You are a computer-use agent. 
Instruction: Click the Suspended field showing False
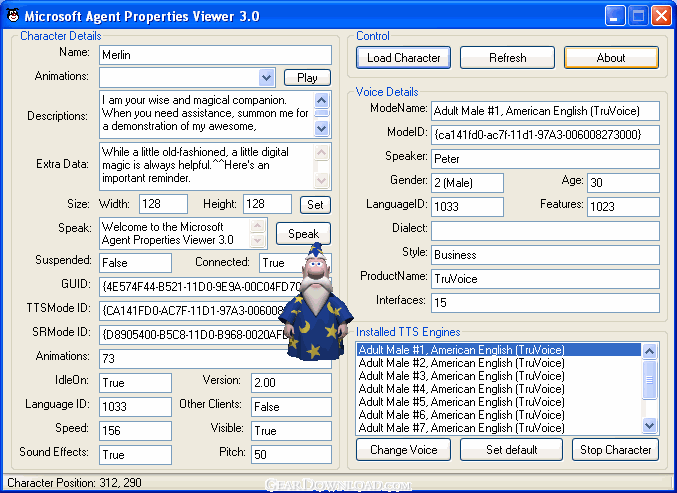[135, 263]
